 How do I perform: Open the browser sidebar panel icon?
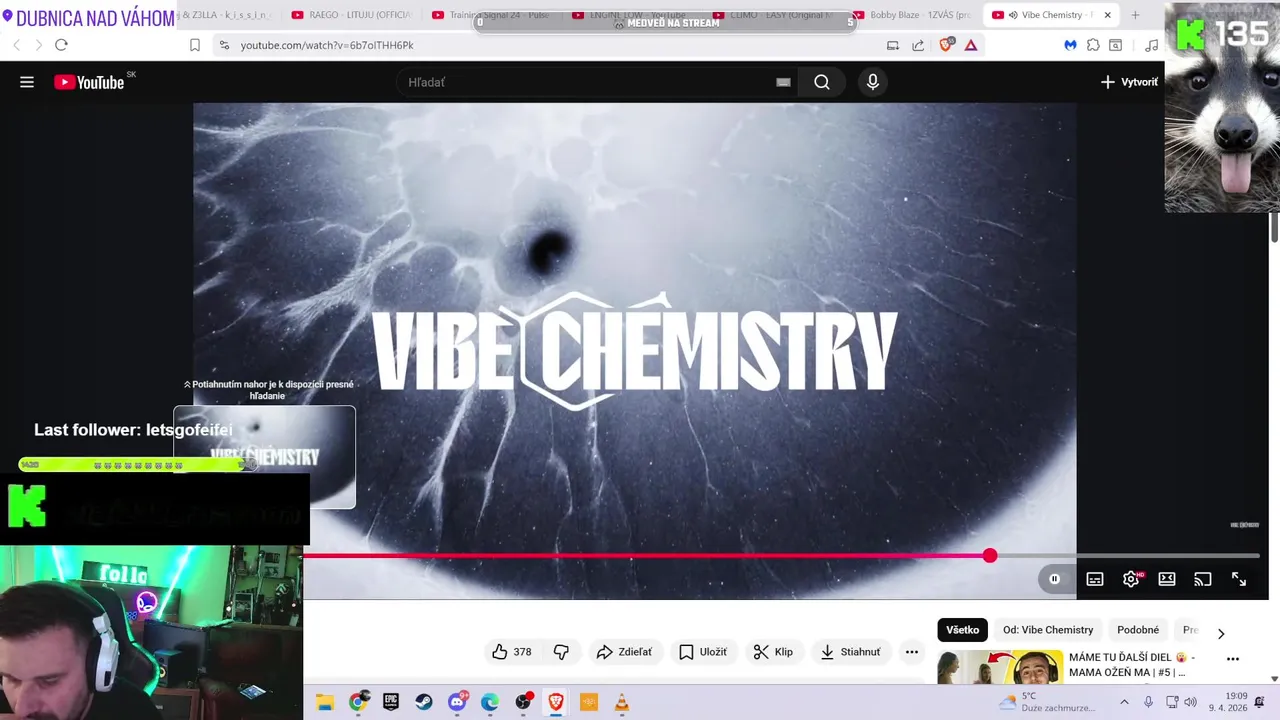(x=1116, y=45)
